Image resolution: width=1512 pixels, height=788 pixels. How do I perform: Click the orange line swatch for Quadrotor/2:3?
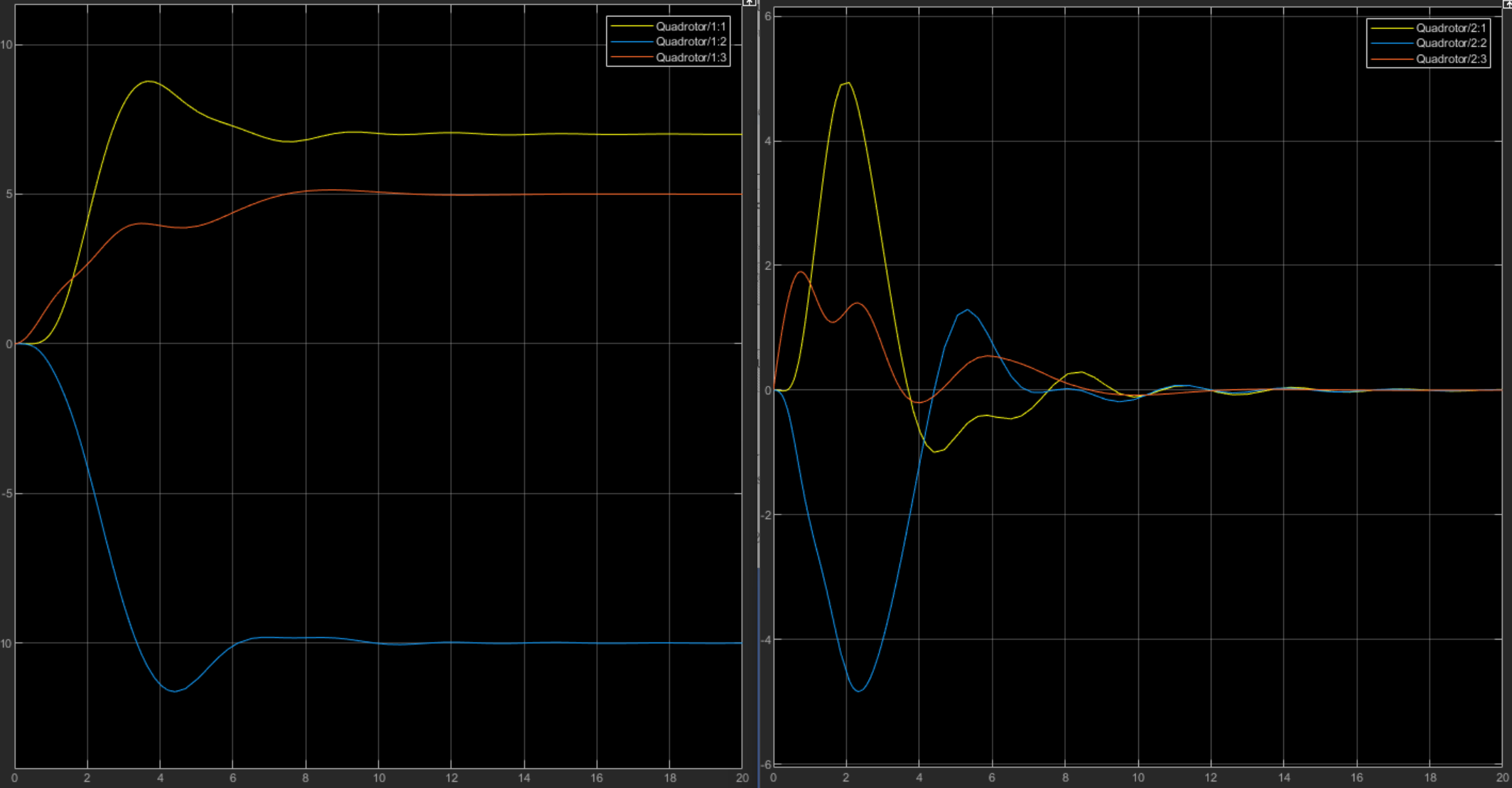(x=1391, y=59)
